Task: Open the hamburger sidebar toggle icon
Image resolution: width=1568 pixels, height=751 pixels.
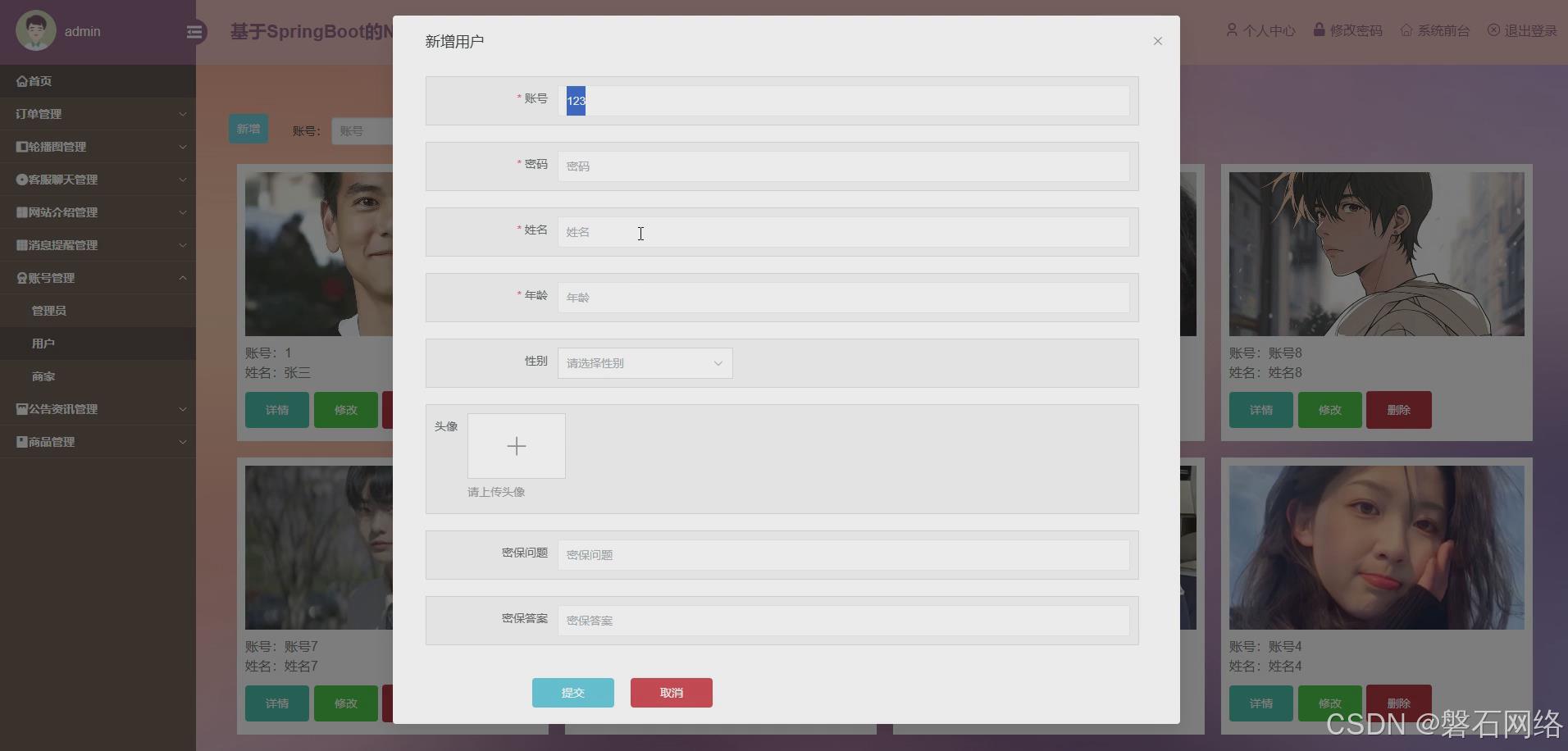Action: [194, 31]
